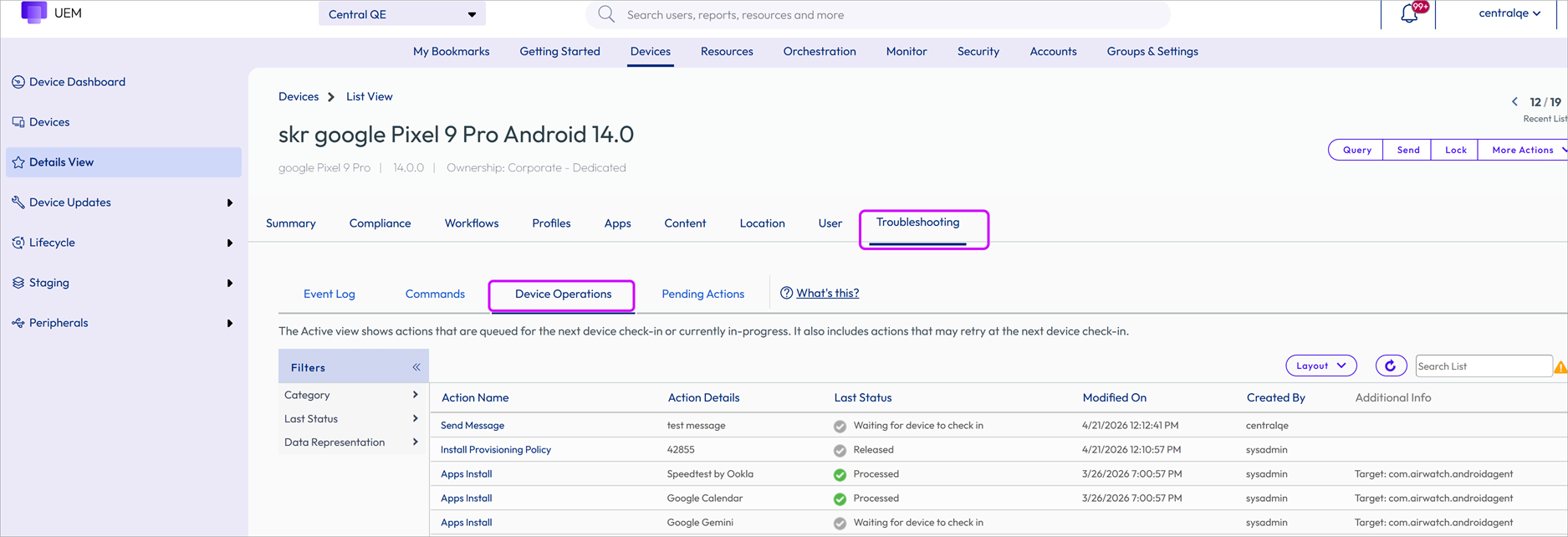Open Groups & Settings menu
Image resolution: width=1568 pixels, height=537 pixels.
pos(1152,51)
